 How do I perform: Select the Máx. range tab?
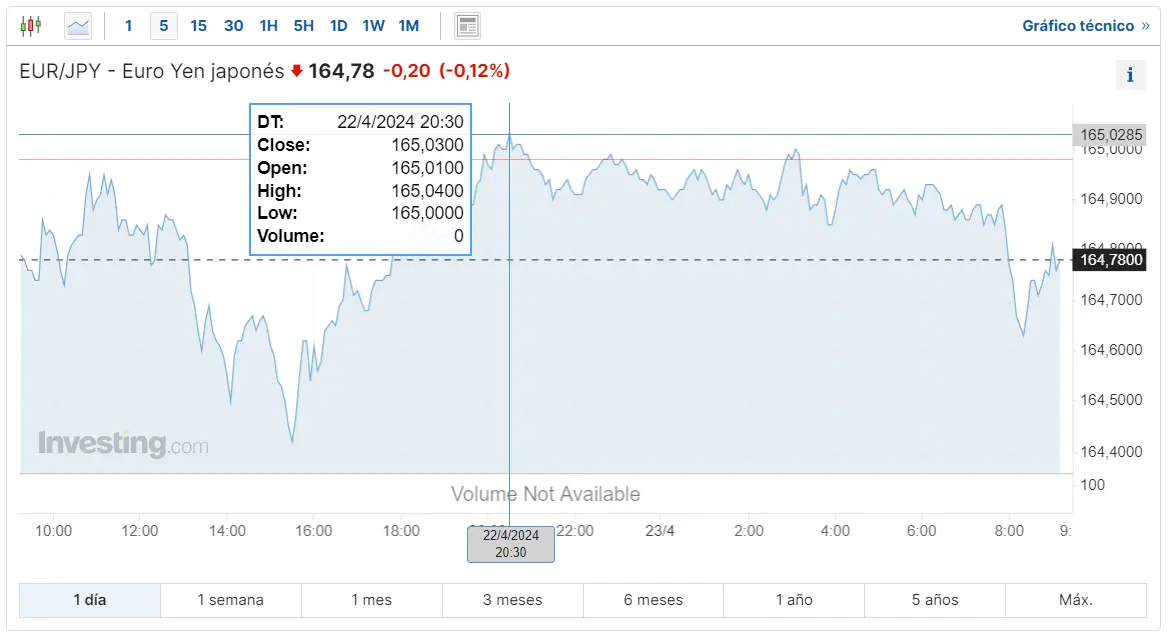(x=1076, y=600)
